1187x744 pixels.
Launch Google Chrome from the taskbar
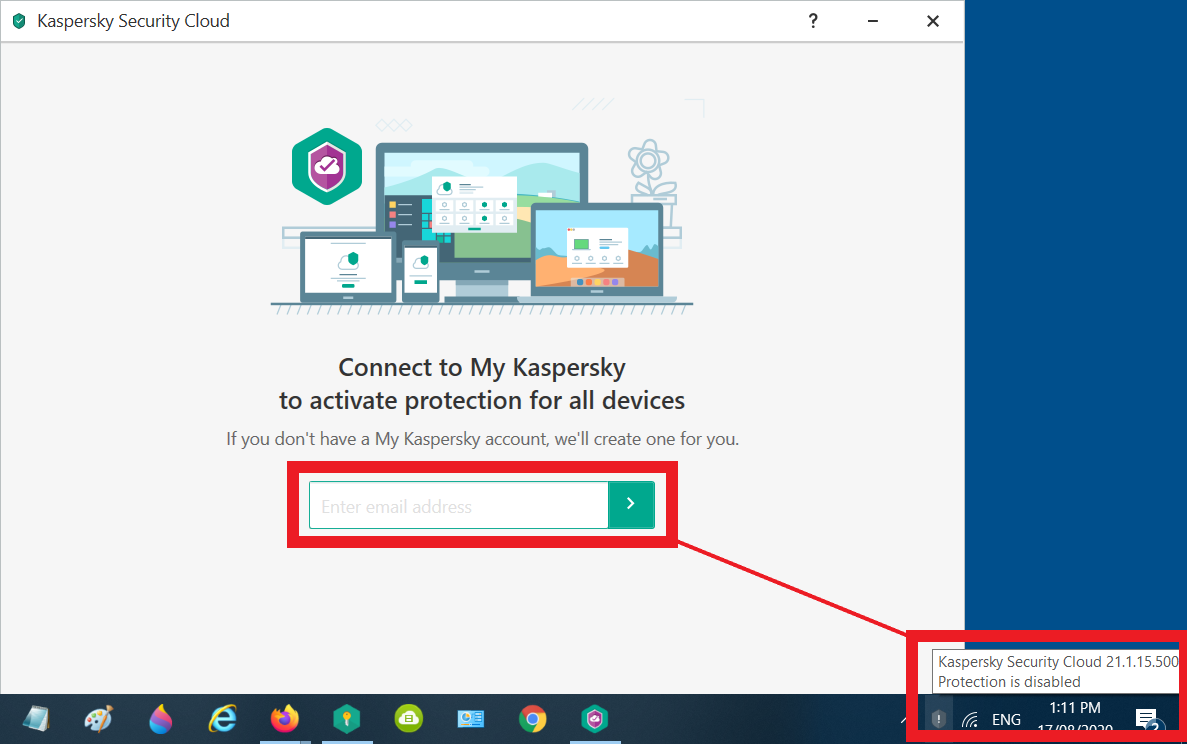(x=533, y=719)
